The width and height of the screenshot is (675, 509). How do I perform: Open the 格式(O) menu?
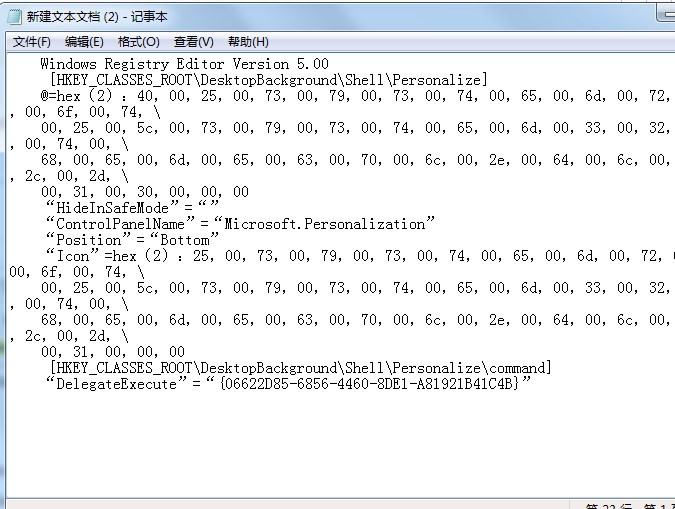pos(139,42)
